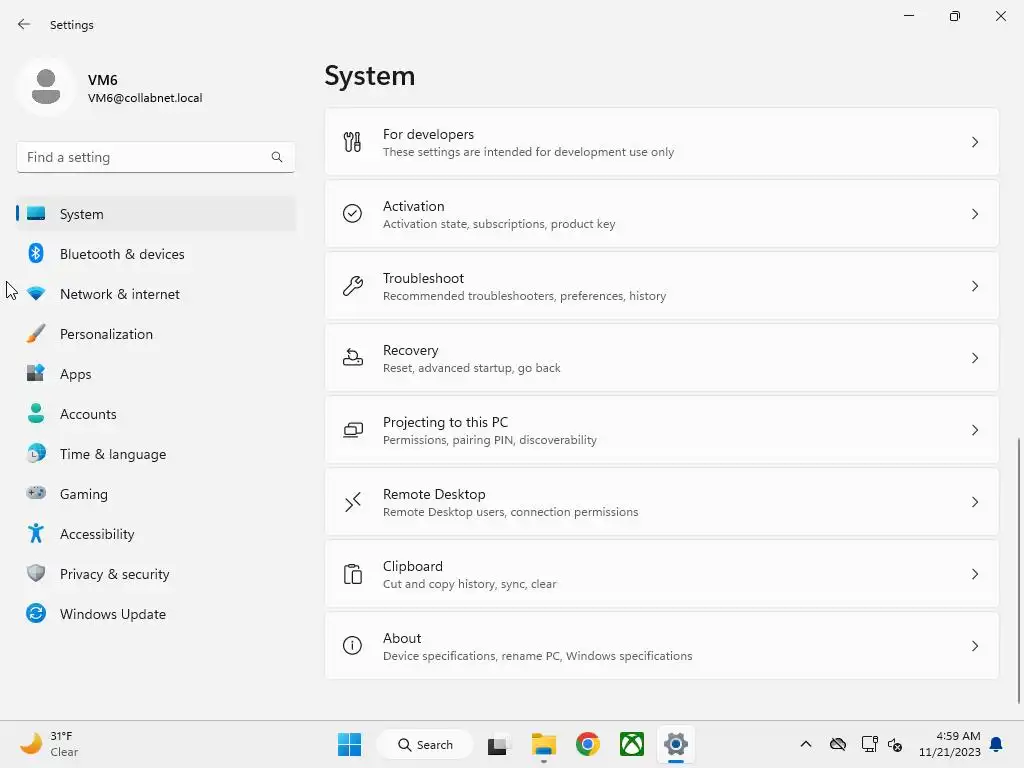Viewport: 1024px width, 768px height.
Task: Click the back arrow beside Settings title
Action: pyautogui.click(x=24, y=24)
